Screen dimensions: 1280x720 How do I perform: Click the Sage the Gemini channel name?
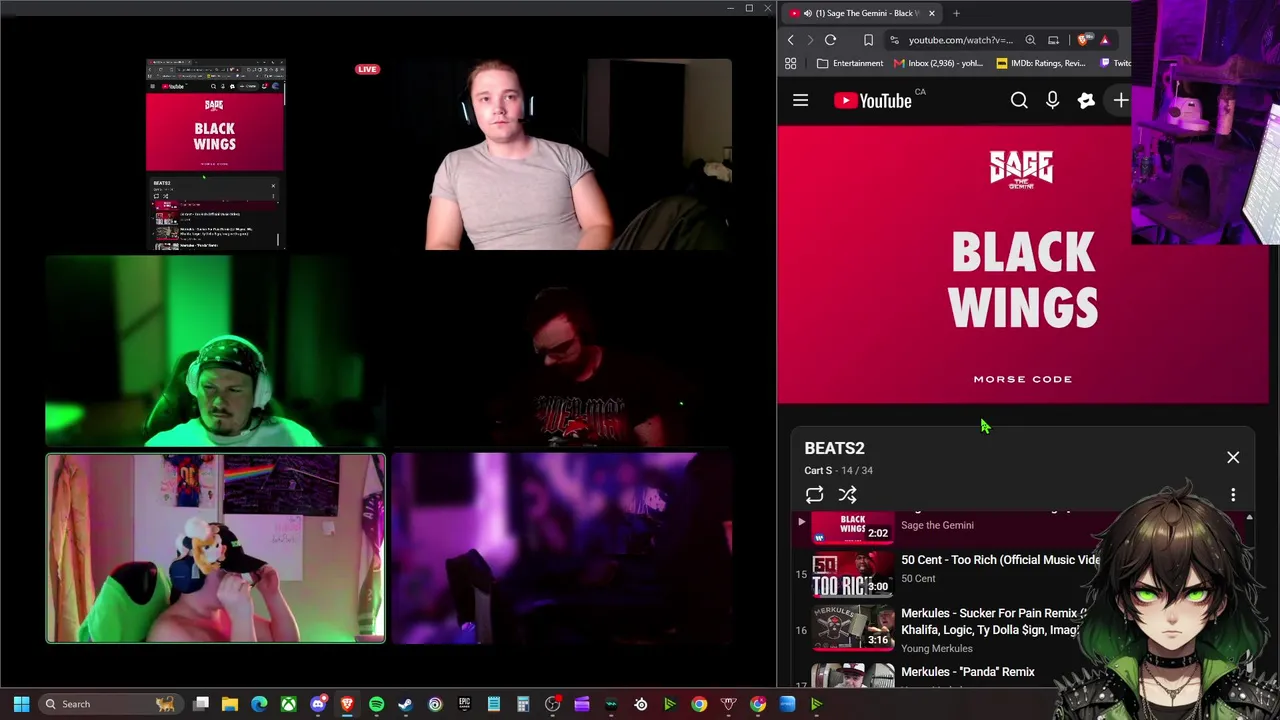pyautogui.click(x=937, y=525)
